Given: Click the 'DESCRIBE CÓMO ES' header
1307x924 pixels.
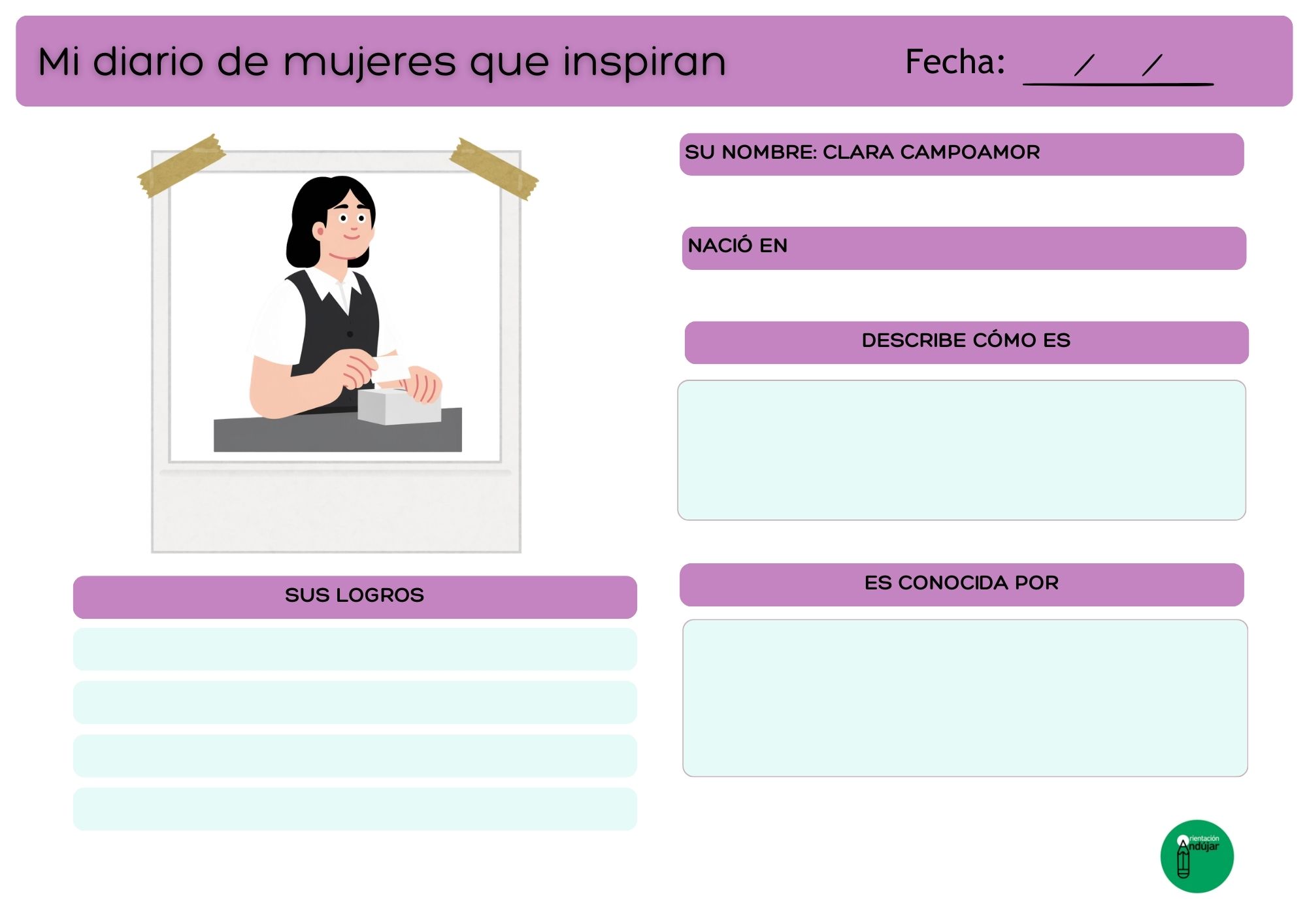Looking at the screenshot, I should click(967, 342).
